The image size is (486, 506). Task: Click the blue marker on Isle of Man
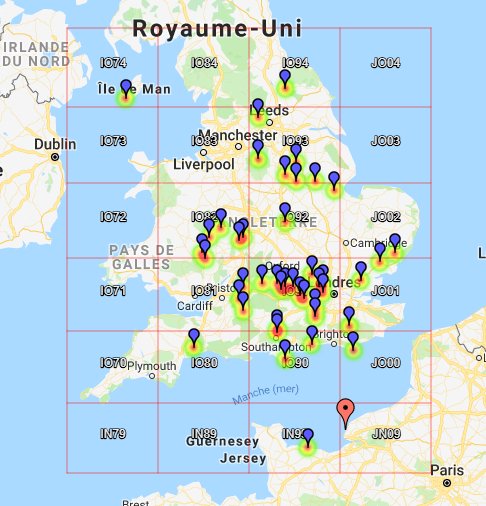click(126, 89)
